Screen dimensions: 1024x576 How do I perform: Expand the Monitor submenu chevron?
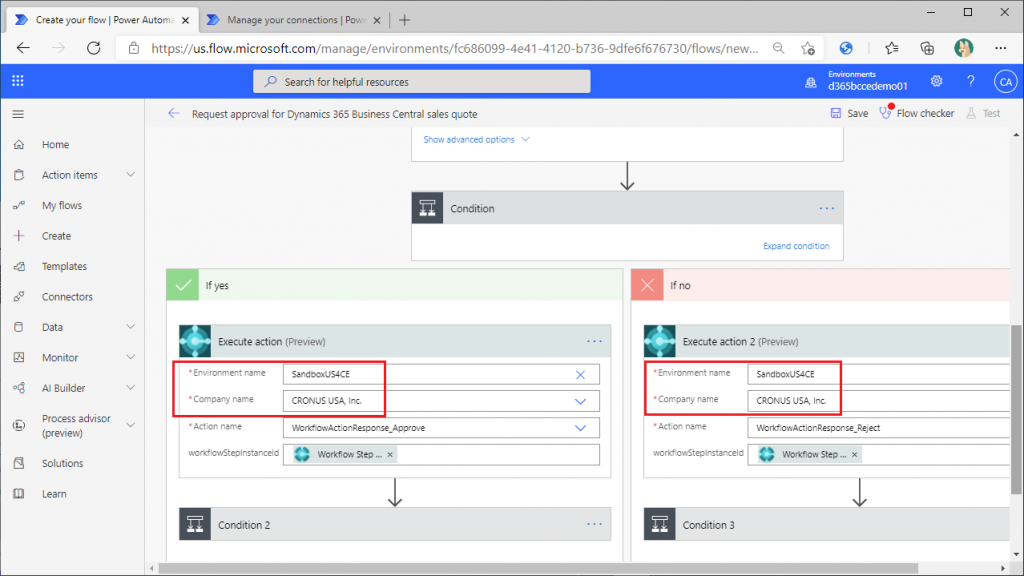point(131,357)
